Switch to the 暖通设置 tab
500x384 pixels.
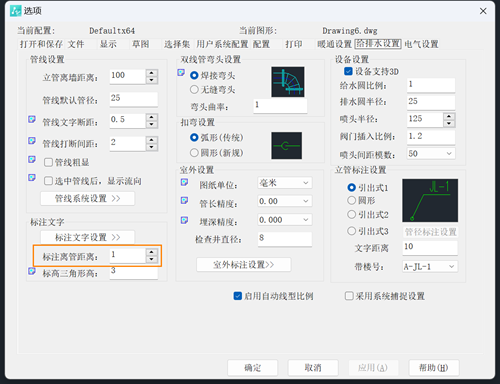pos(334,44)
